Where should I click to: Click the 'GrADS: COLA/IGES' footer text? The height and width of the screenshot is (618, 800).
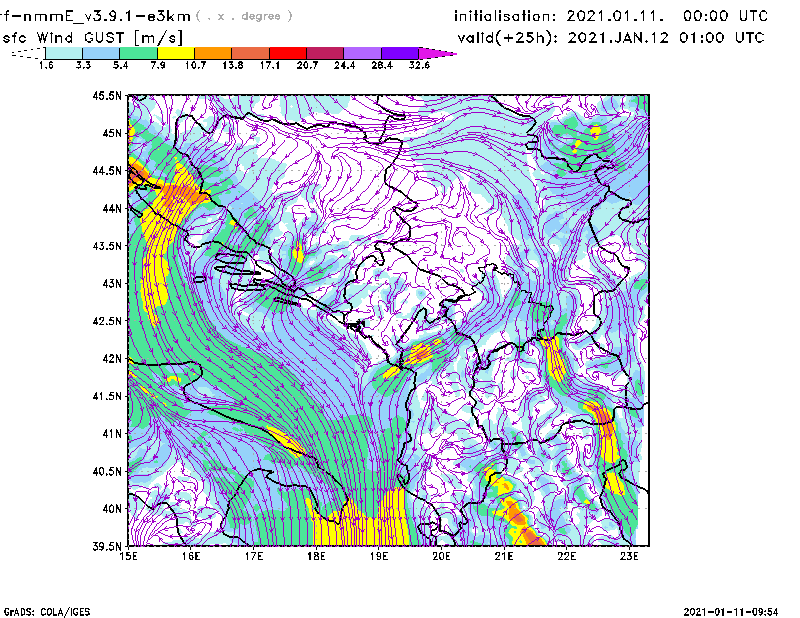tap(46, 612)
